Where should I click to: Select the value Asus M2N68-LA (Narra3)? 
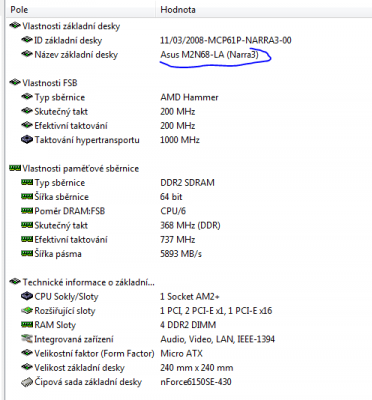click(x=209, y=54)
